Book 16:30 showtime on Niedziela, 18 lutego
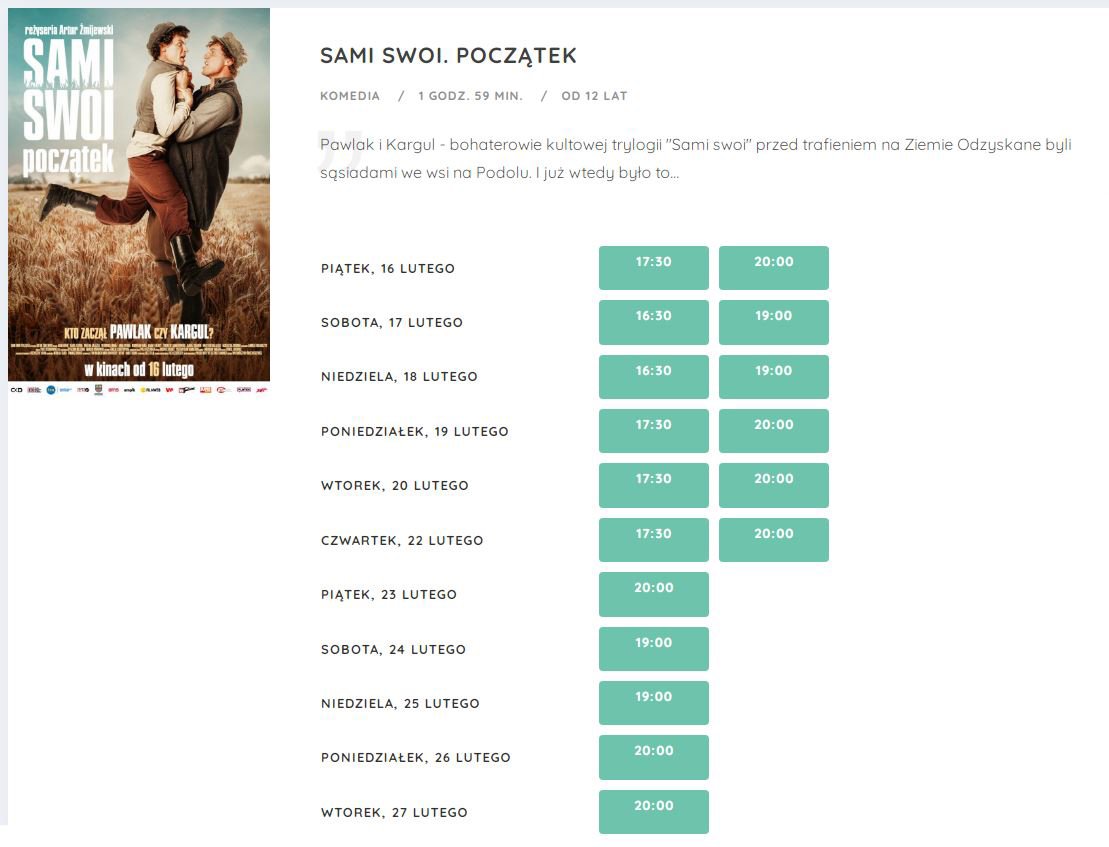The height and width of the screenshot is (847, 1109). coord(654,377)
